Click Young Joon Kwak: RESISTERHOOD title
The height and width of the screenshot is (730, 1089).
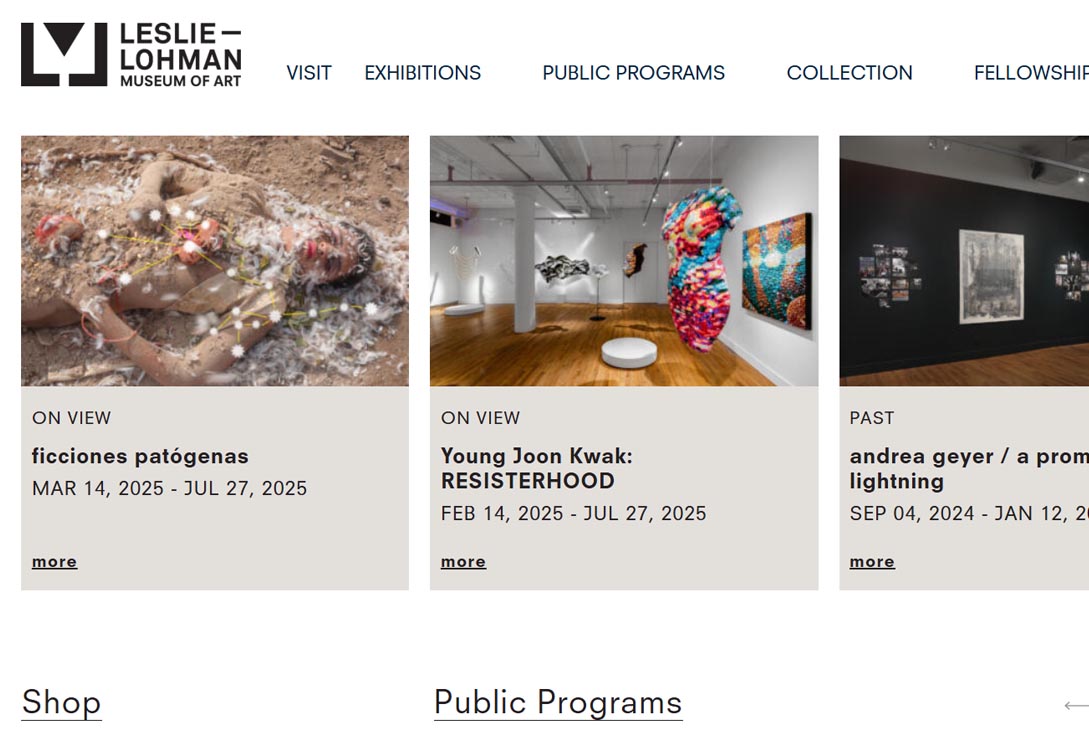pyautogui.click(x=537, y=468)
